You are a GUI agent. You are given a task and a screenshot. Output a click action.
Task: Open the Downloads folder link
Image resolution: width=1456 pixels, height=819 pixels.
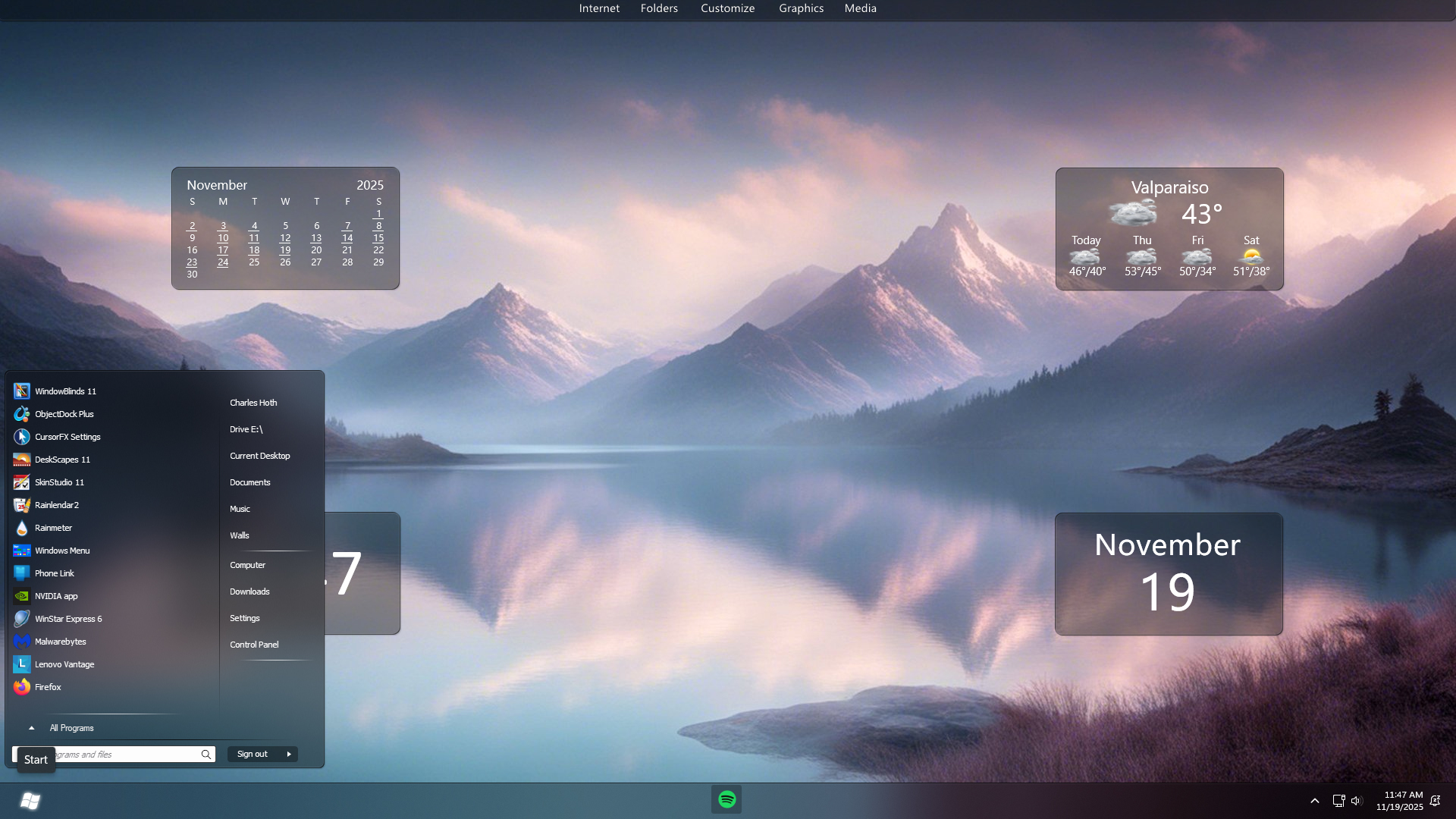pyautogui.click(x=249, y=591)
